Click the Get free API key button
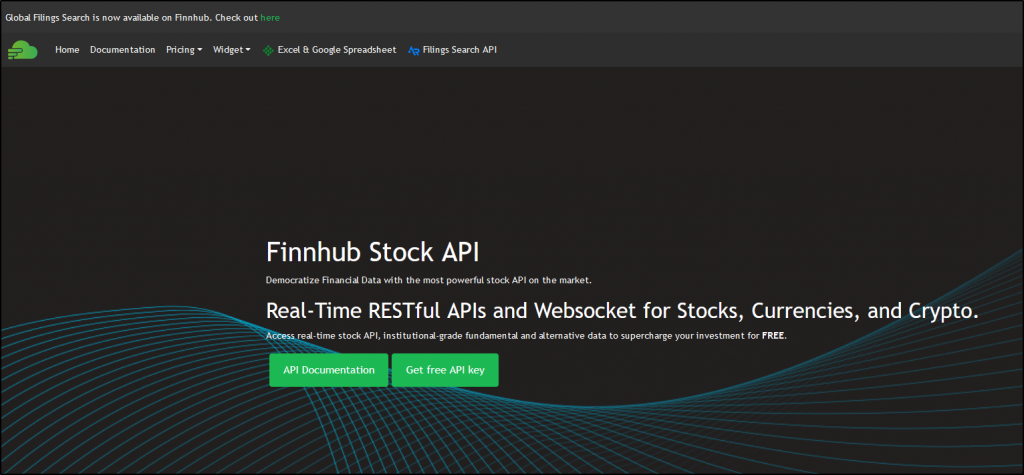Viewport: 1024px width, 475px height. (x=445, y=370)
